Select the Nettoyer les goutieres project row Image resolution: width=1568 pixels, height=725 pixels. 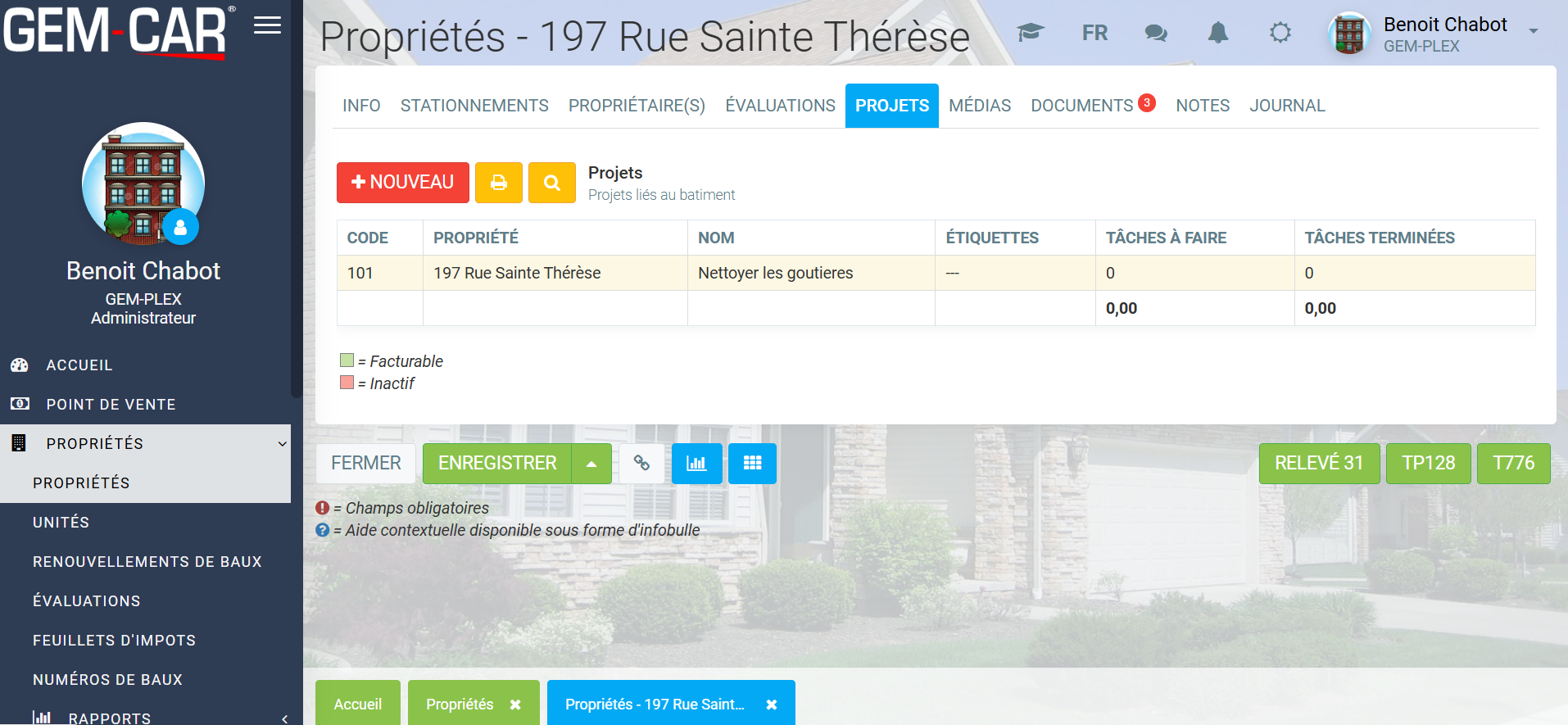(x=775, y=273)
